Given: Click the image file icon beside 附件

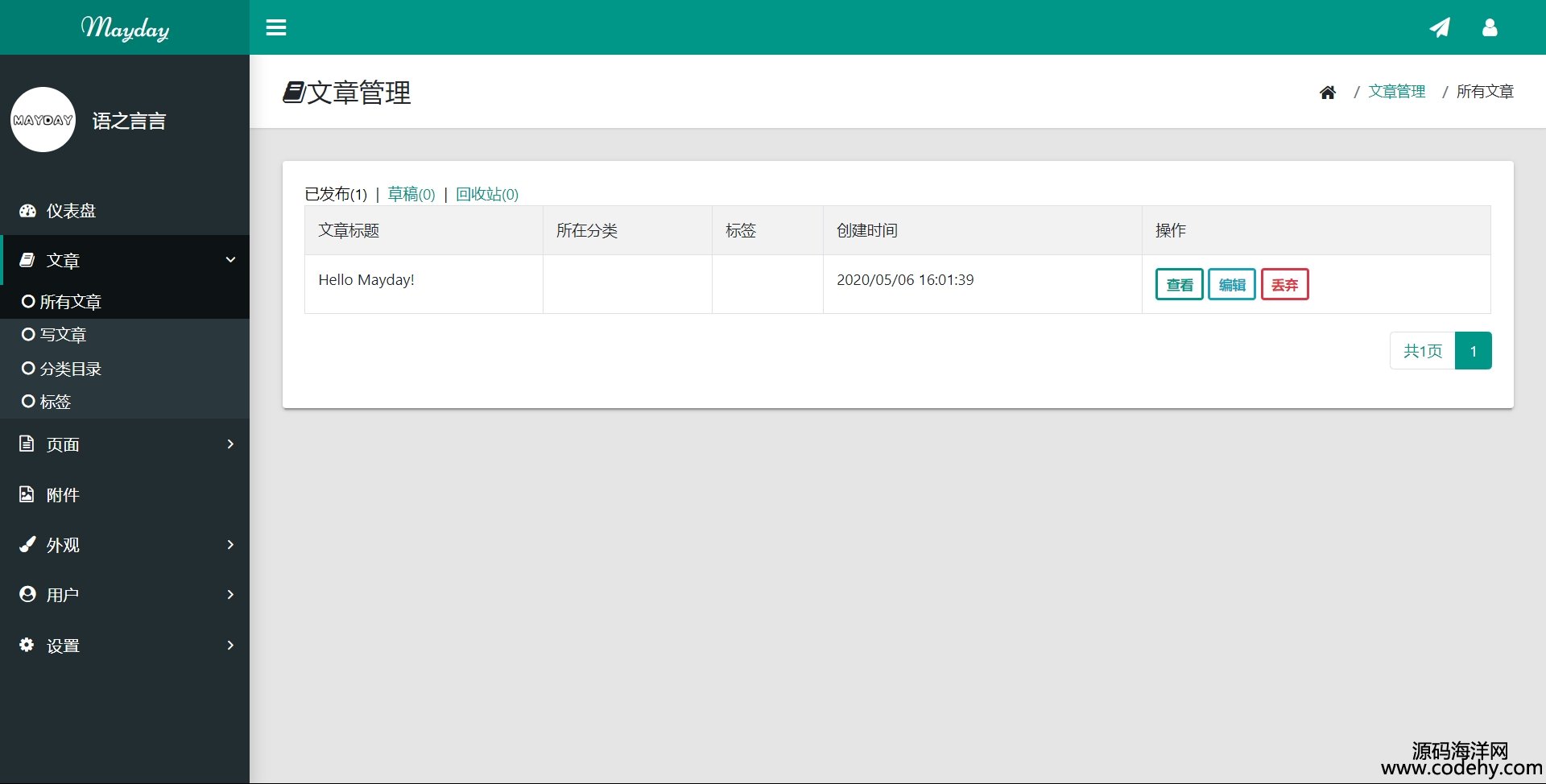Looking at the screenshot, I should [27, 494].
